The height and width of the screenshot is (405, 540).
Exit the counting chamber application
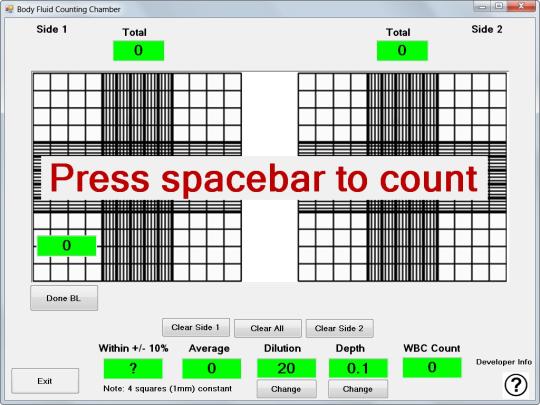tap(45, 381)
